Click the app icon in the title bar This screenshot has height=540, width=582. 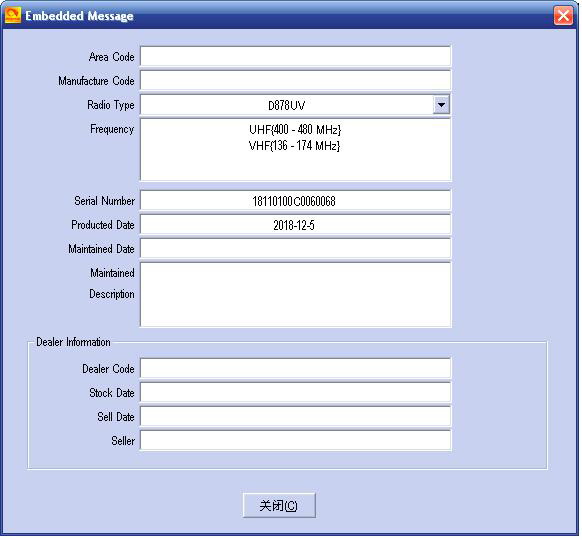[13, 16]
